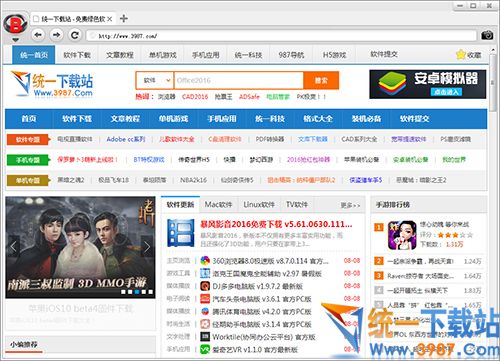Click the DJ多多电脑版 app icon
The image size is (500, 361).
[x=205, y=286]
